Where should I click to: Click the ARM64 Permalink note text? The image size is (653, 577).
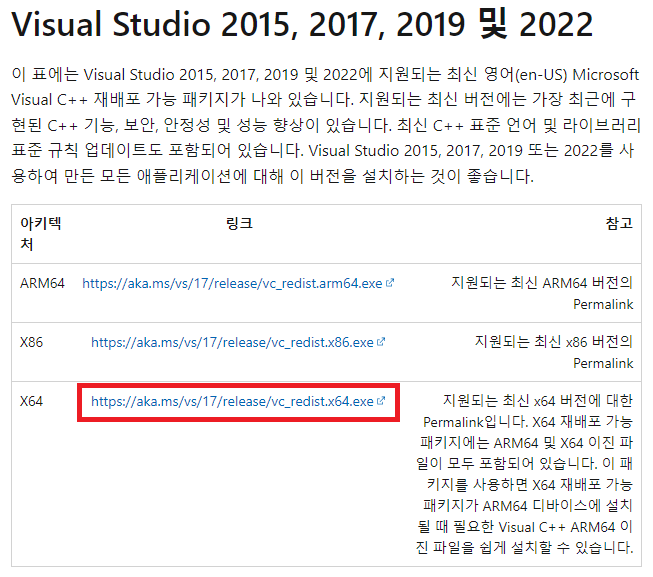coord(542,293)
